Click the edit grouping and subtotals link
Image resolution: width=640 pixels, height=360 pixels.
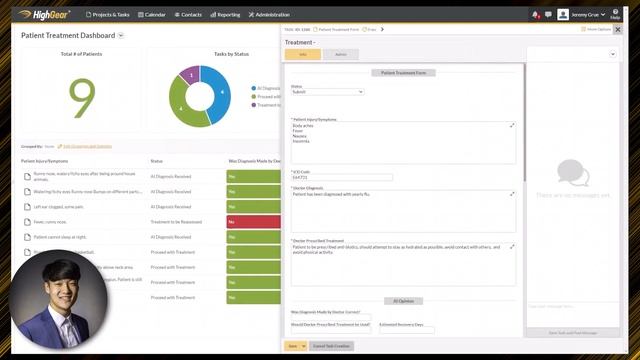tap(87, 146)
